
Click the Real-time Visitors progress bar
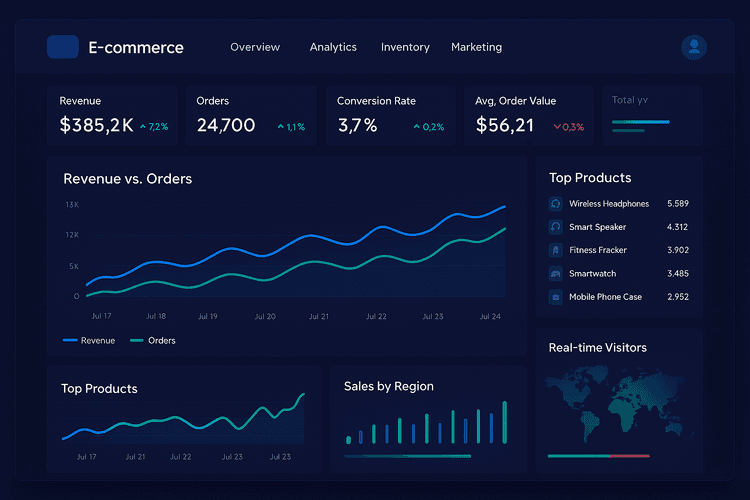[x=598, y=456]
